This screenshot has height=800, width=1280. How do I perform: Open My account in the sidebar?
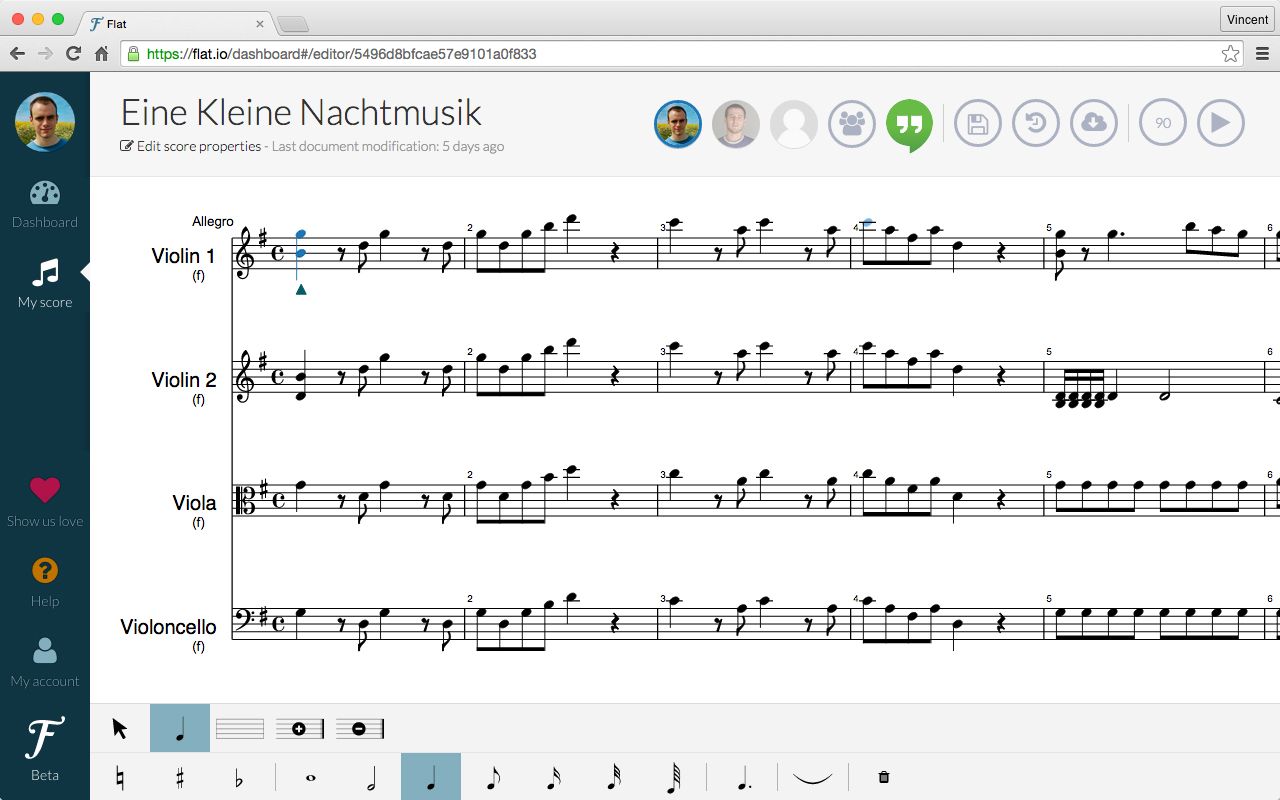[x=45, y=664]
